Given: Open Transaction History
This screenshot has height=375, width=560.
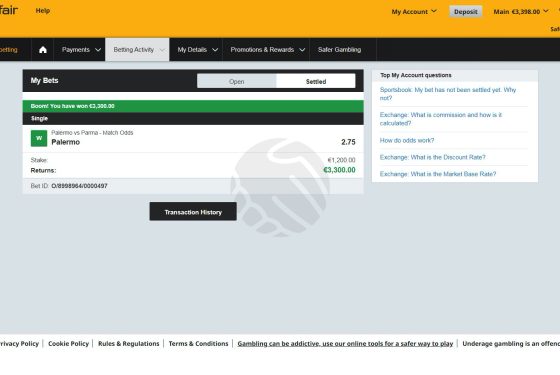Looking at the screenshot, I should 193,211.
